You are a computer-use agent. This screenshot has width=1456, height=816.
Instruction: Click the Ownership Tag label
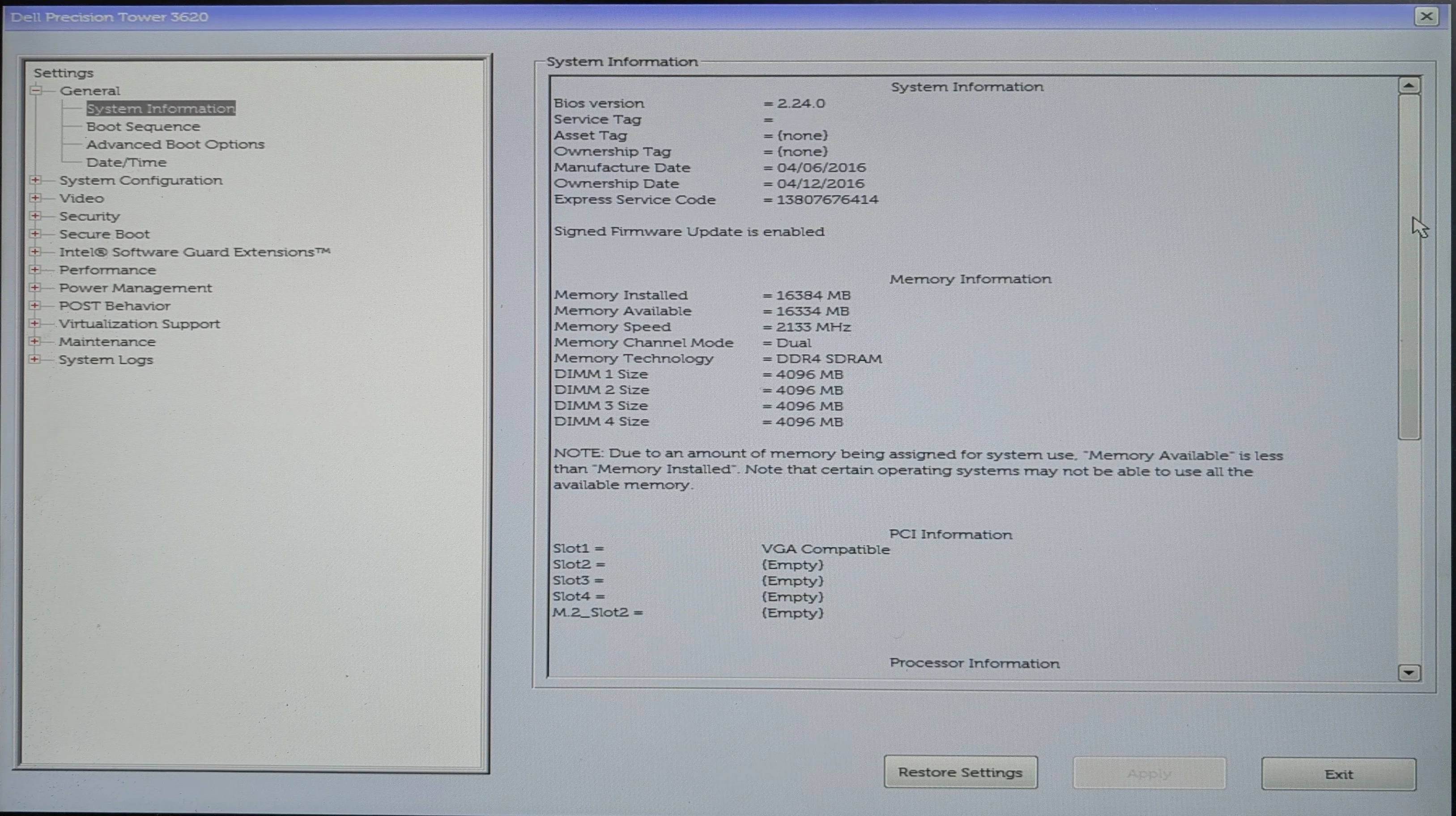[613, 152]
